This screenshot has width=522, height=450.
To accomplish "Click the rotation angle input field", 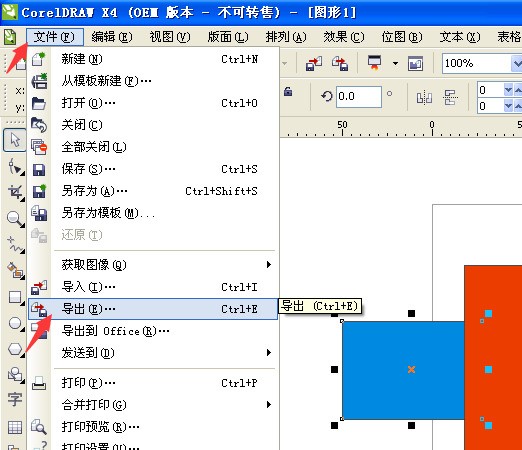I will pyautogui.click(x=359, y=97).
